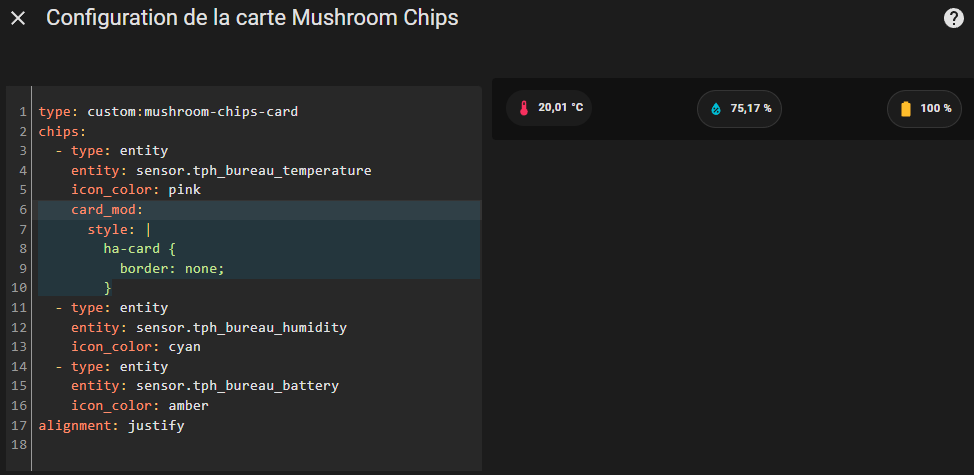Click the border: none; style line

pos(172,269)
